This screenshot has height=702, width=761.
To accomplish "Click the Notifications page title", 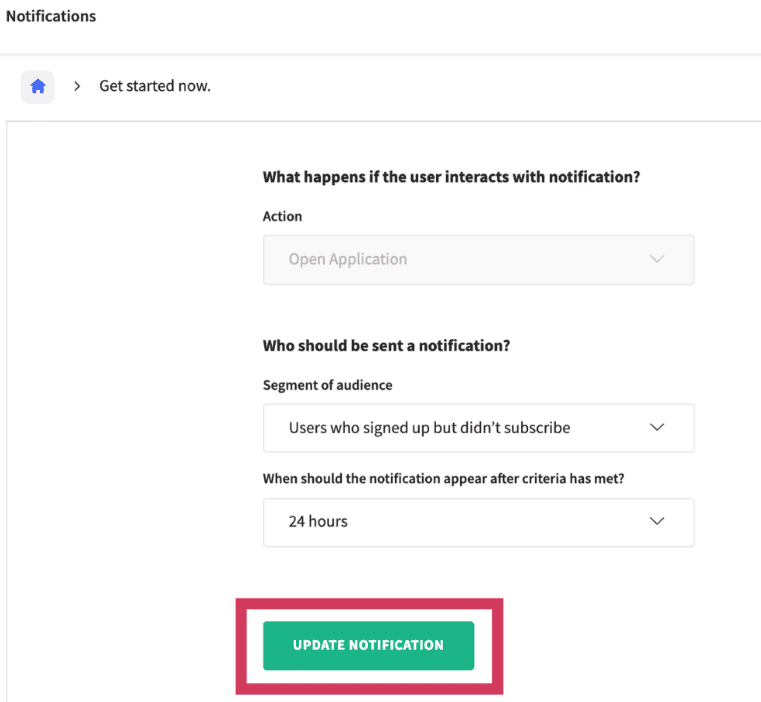I will click(x=51, y=17).
